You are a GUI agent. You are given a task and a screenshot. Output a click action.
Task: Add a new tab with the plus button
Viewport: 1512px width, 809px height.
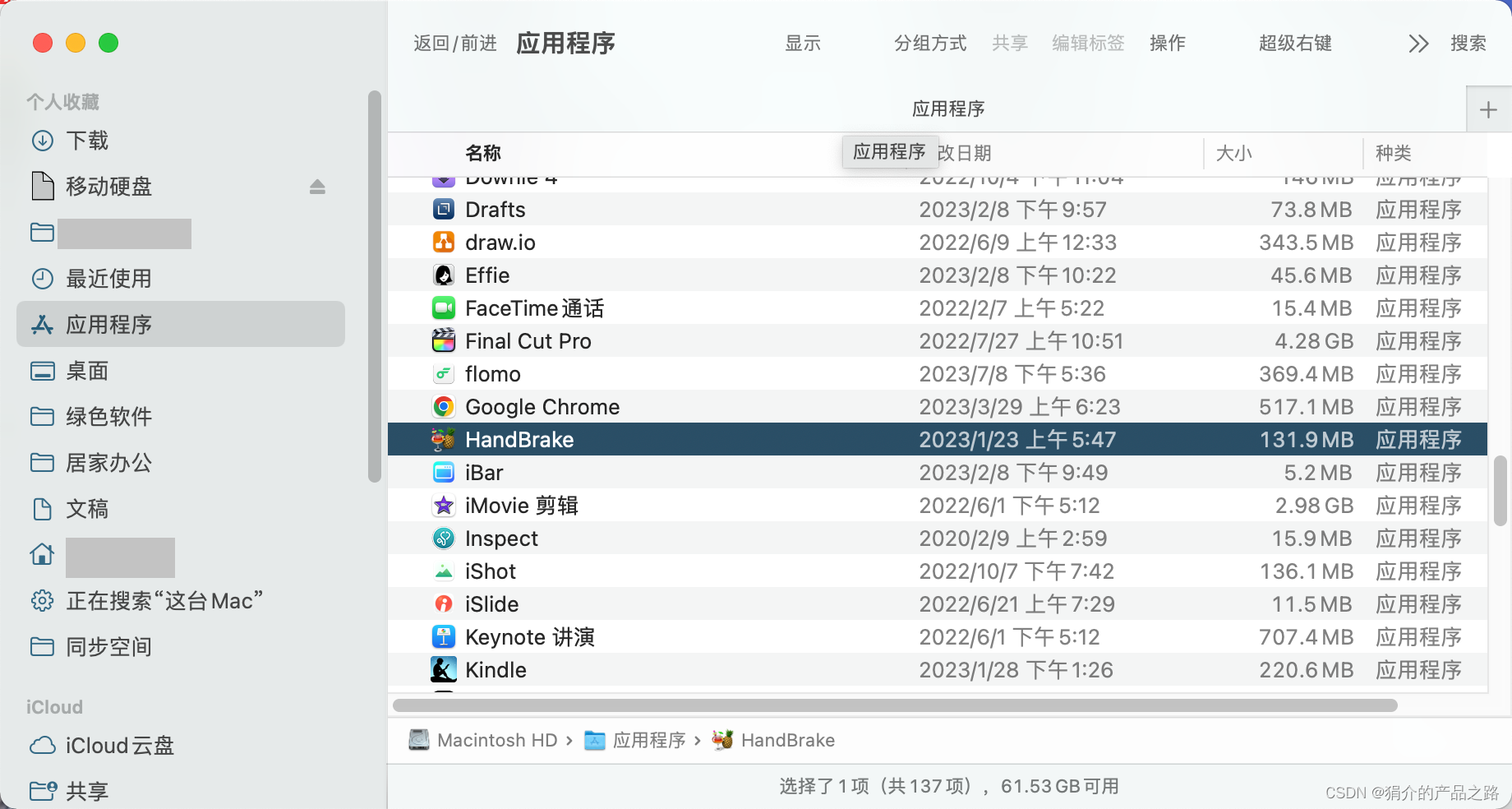coord(1488,109)
